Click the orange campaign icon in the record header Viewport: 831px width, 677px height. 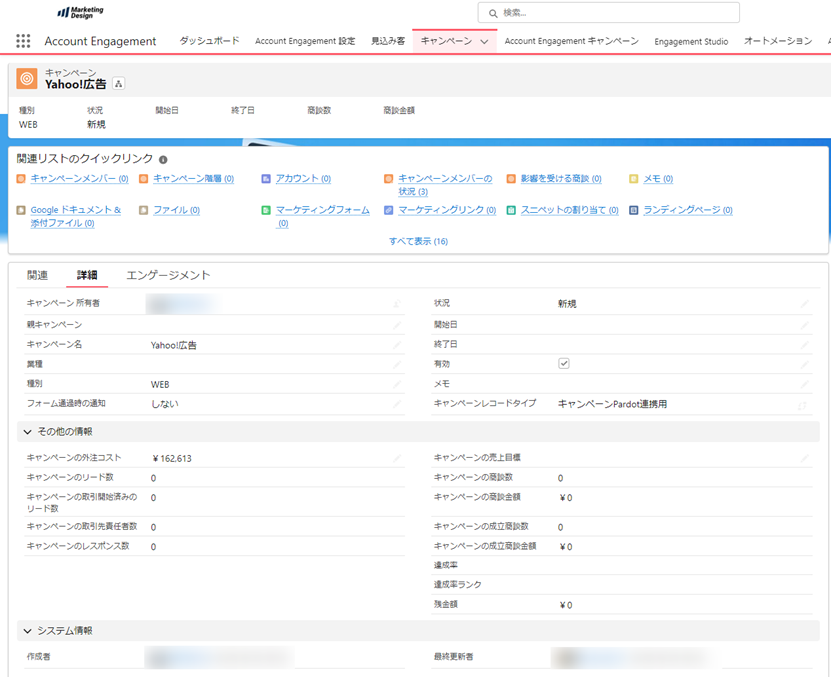27,79
